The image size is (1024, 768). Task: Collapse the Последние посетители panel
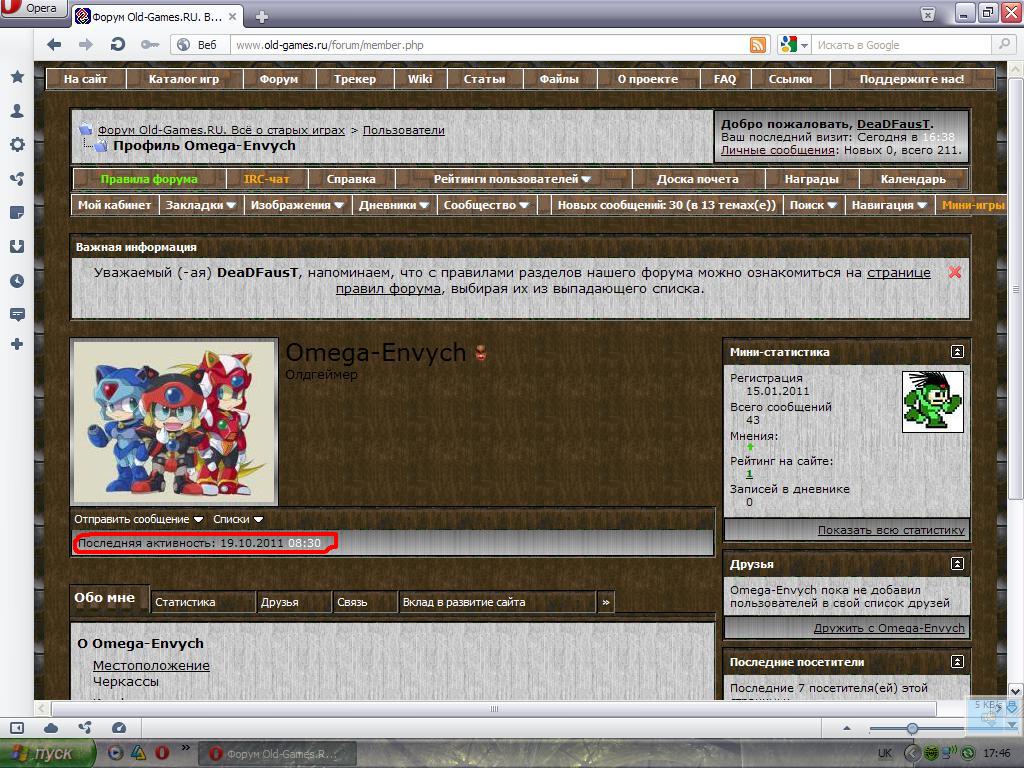pos(957,662)
